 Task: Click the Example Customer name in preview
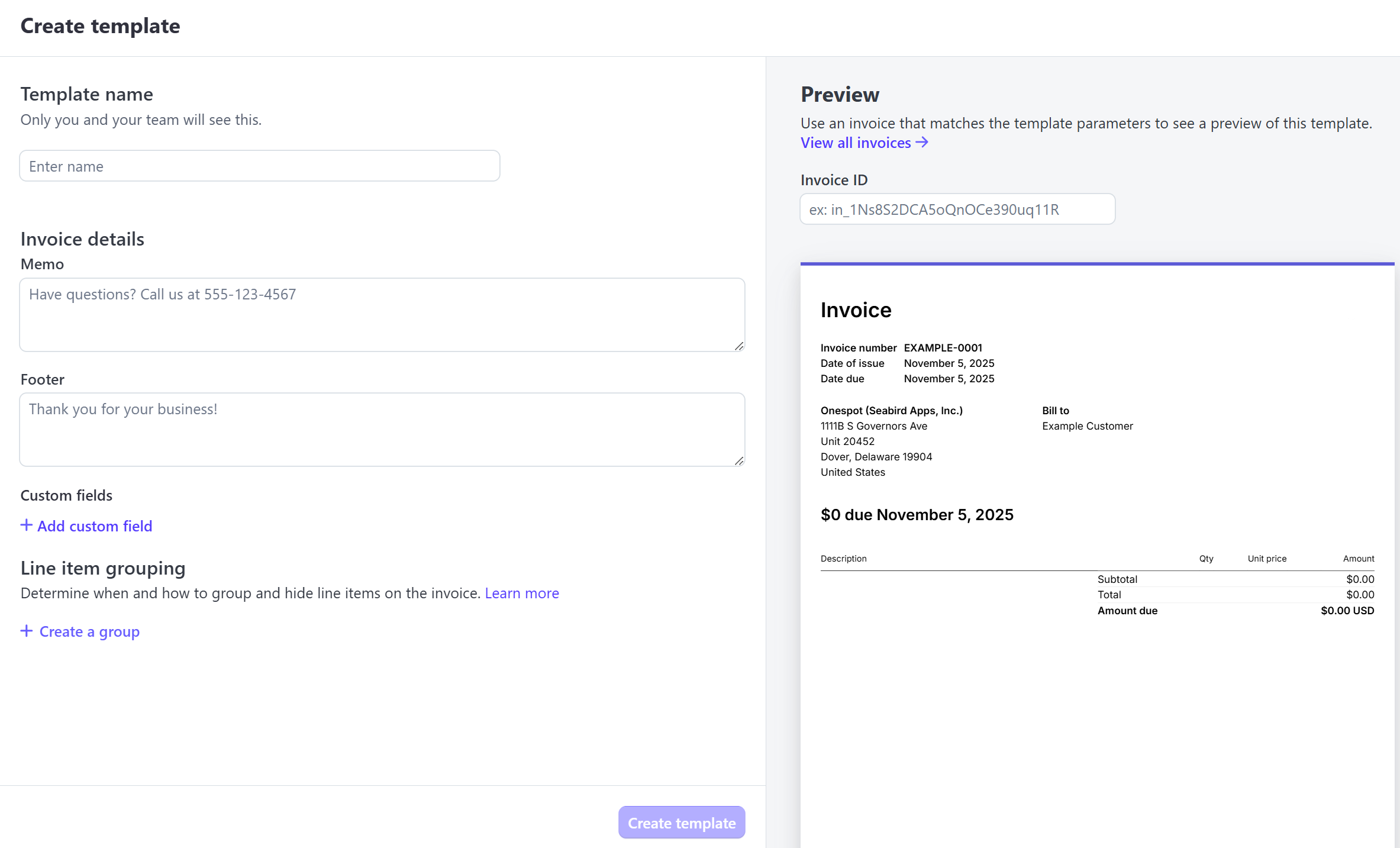click(x=1087, y=426)
